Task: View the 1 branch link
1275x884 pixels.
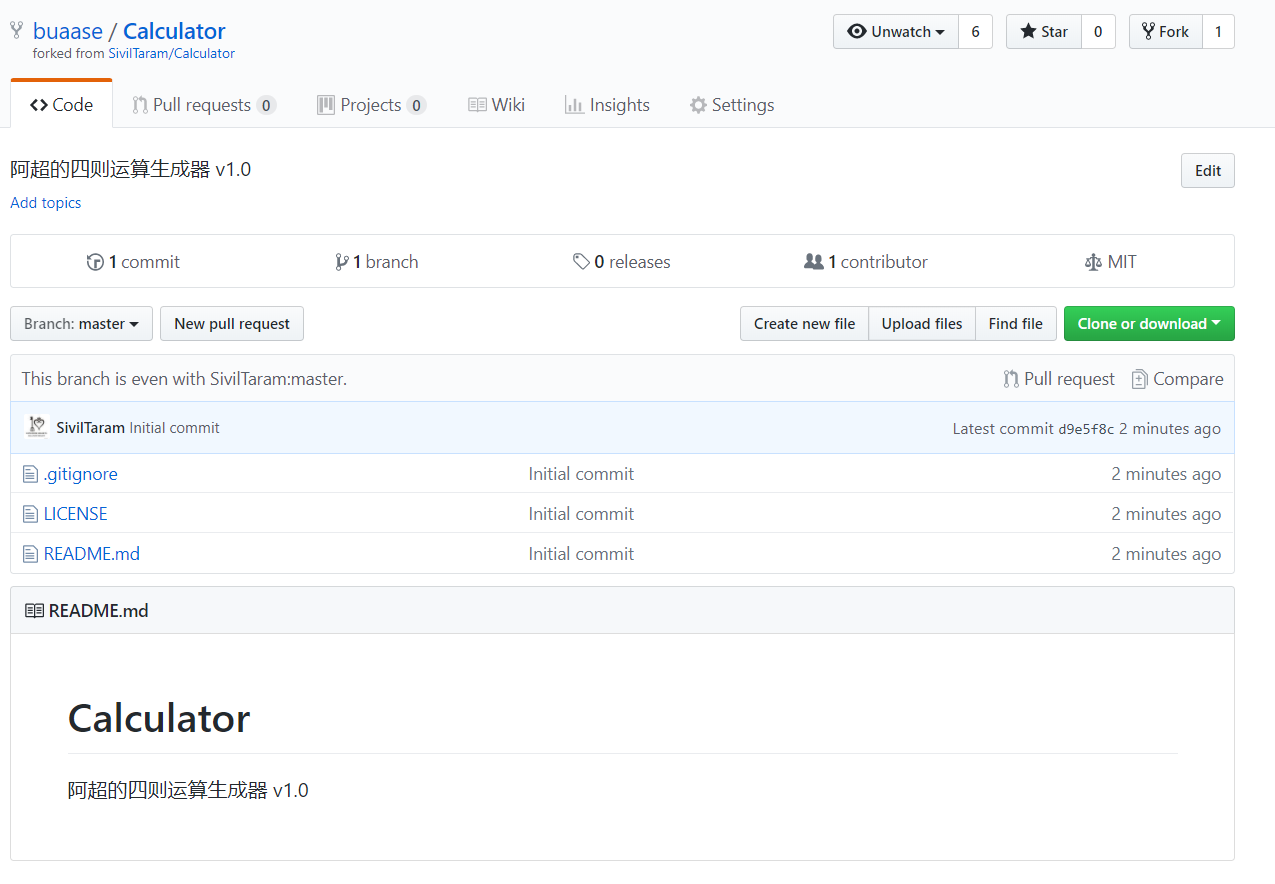Action: coord(377,262)
